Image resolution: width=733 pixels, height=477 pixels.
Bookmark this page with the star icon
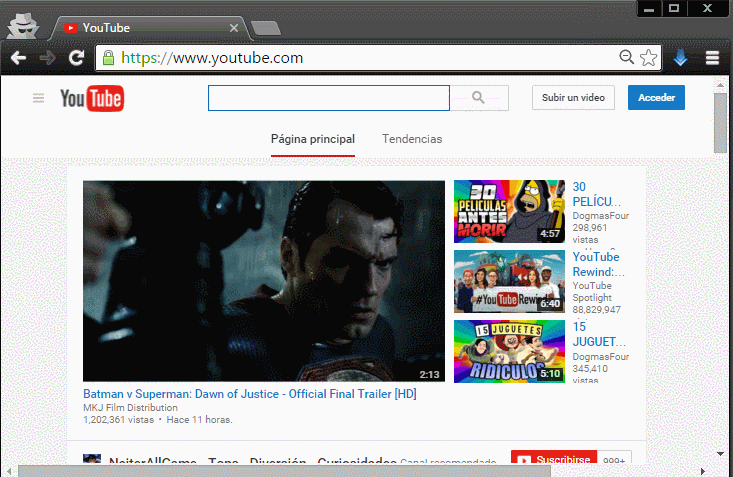[648, 58]
